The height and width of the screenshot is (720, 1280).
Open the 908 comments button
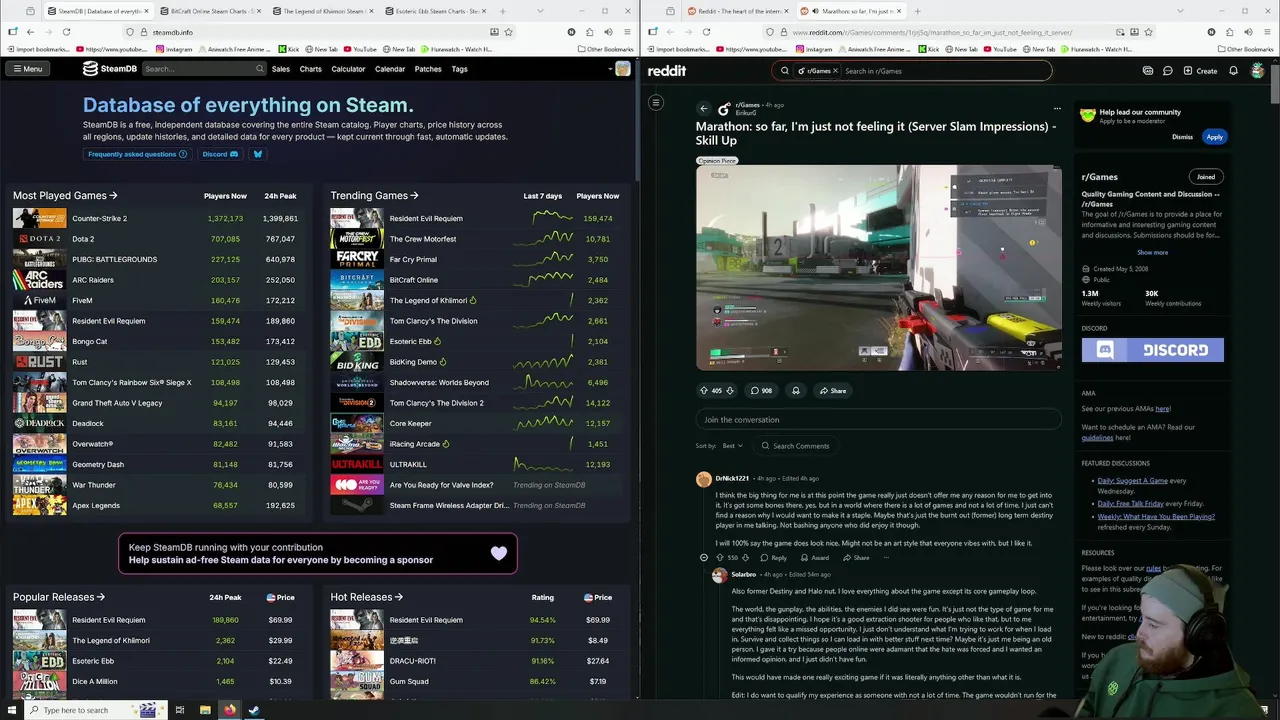(761, 391)
